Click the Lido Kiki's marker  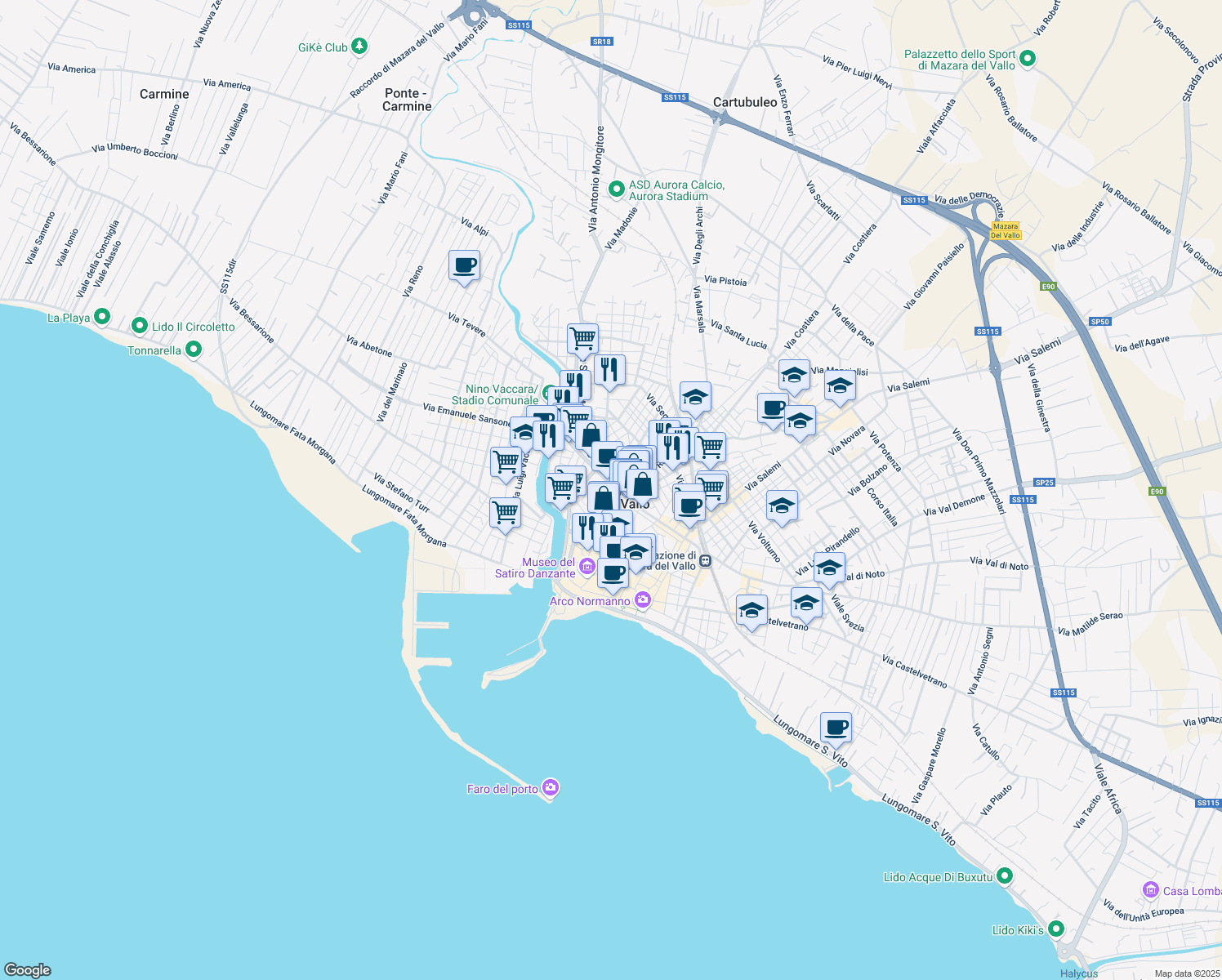click(1056, 929)
